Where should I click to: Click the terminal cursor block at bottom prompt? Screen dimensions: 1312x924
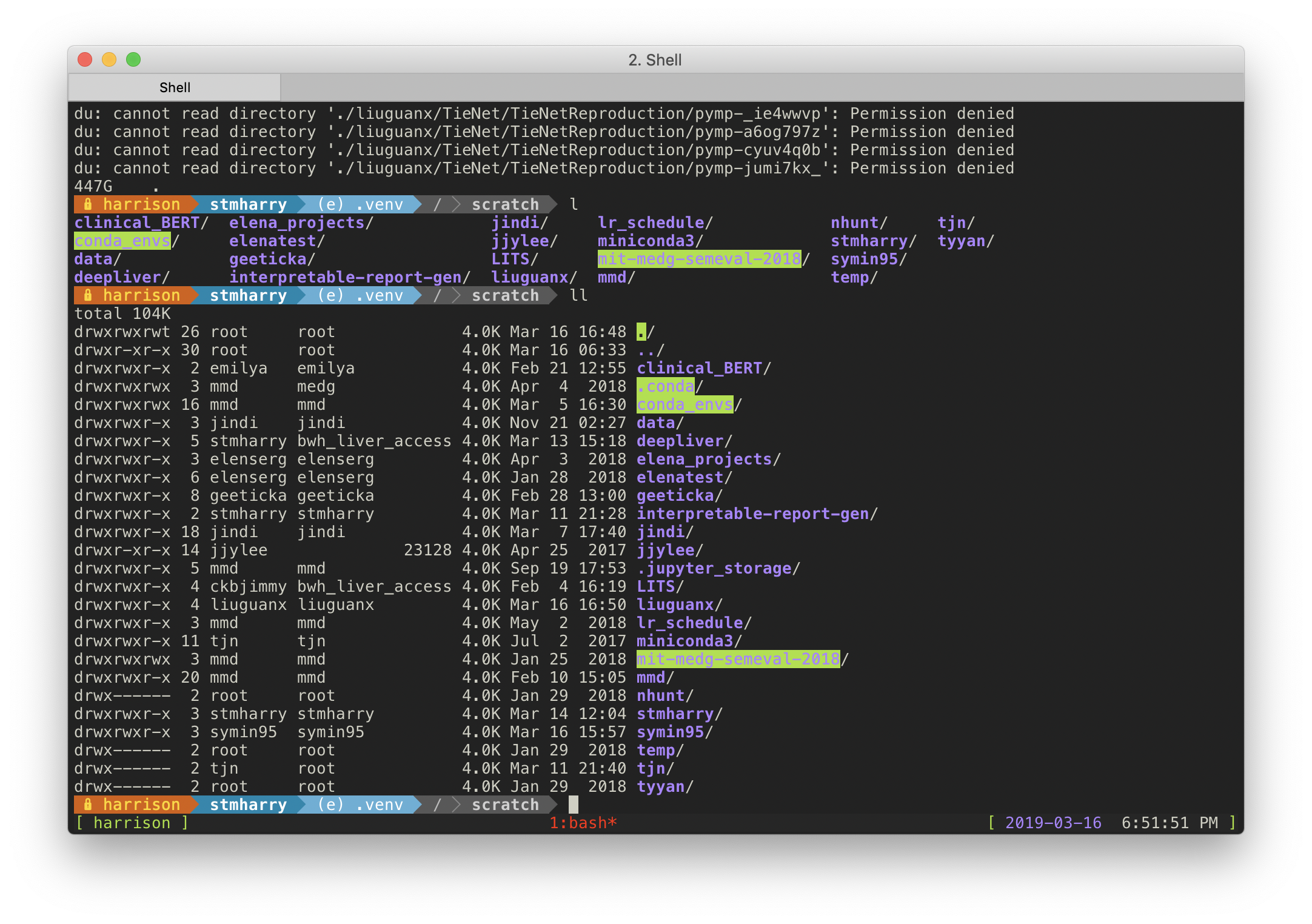click(x=574, y=805)
